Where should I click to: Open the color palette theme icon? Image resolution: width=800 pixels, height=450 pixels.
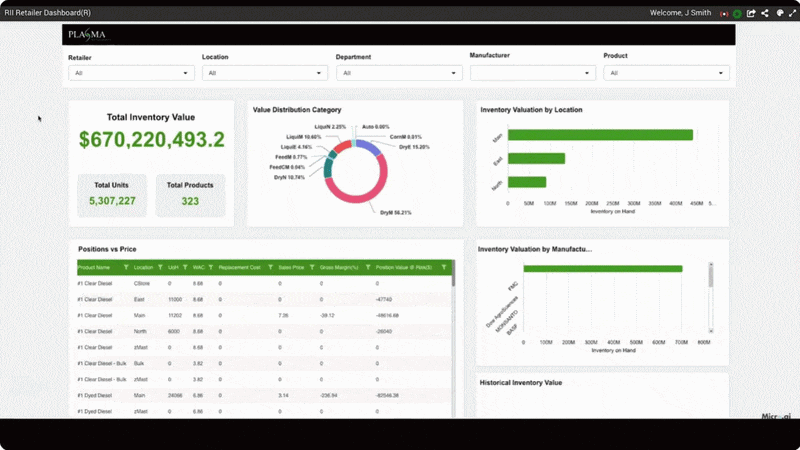(779, 14)
